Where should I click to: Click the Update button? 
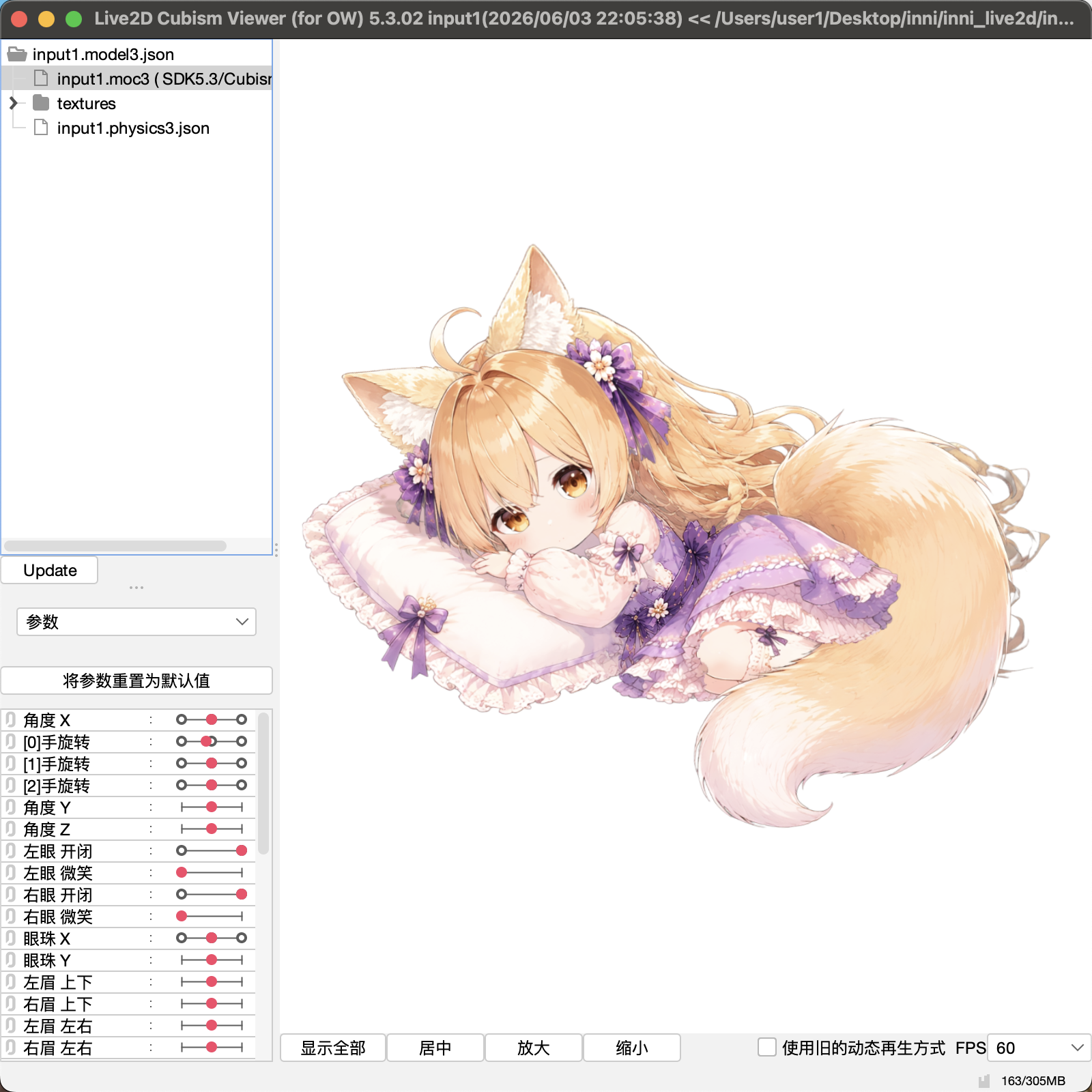49,570
